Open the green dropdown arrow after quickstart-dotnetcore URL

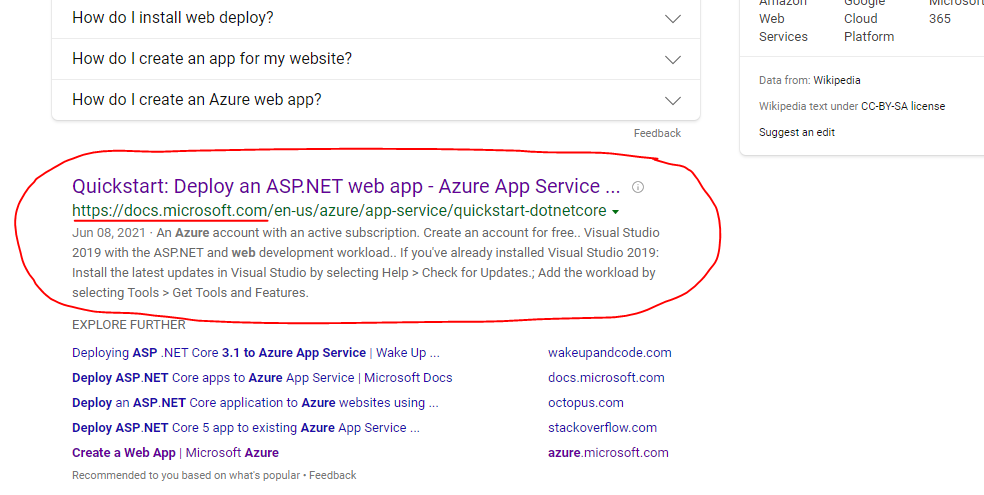click(x=615, y=211)
